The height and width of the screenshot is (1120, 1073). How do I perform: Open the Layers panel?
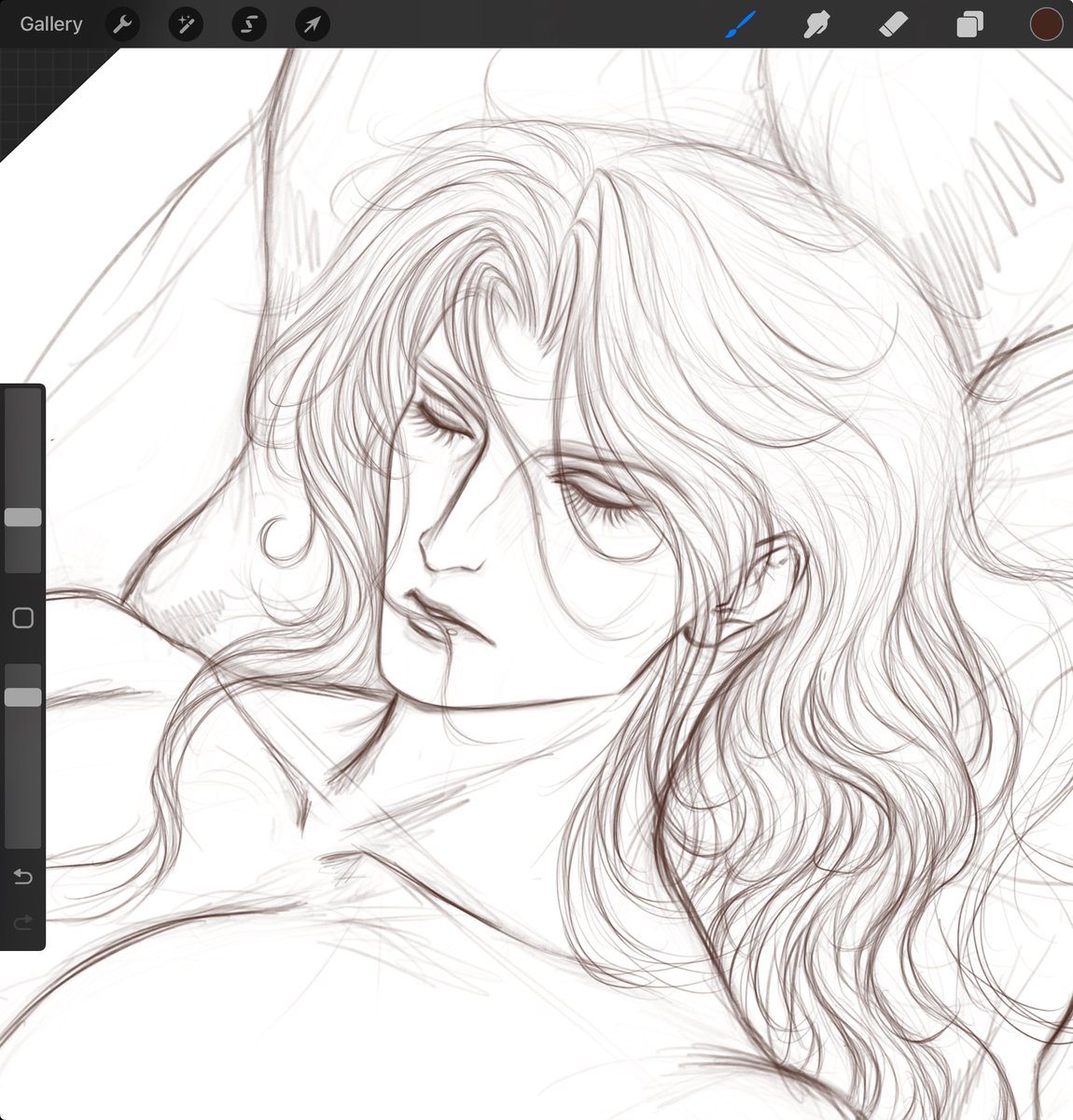tap(968, 24)
